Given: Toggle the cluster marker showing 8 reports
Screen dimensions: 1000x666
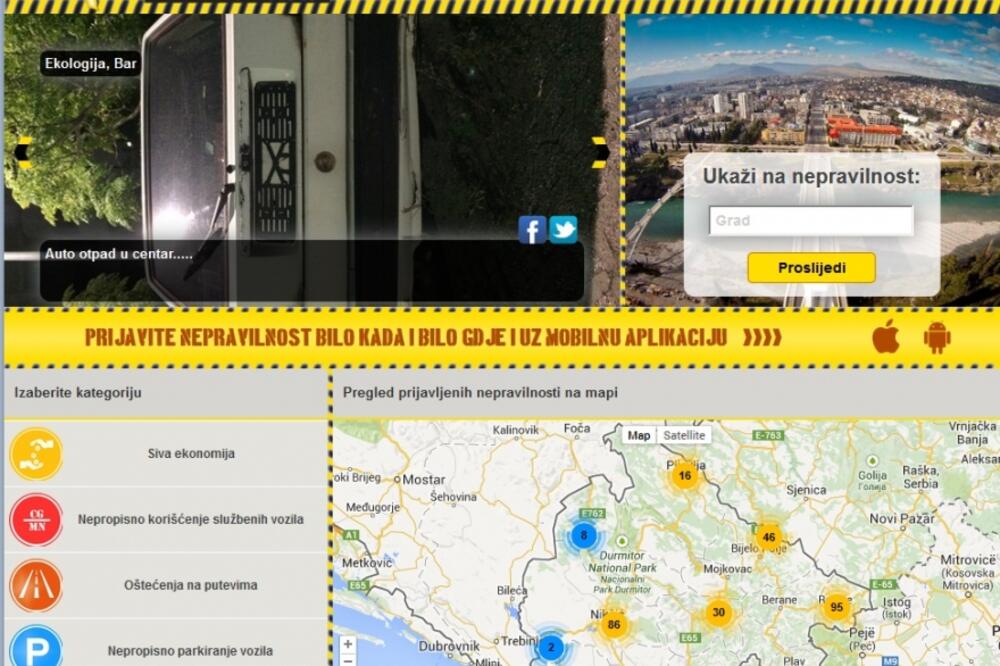Looking at the screenshot, I should 584,535.
